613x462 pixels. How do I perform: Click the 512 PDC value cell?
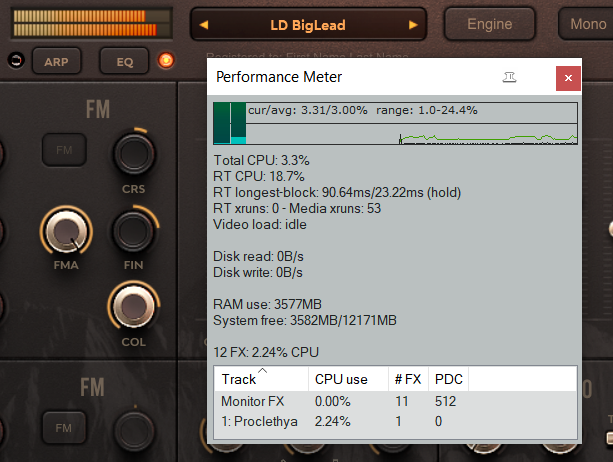[445, 401]
